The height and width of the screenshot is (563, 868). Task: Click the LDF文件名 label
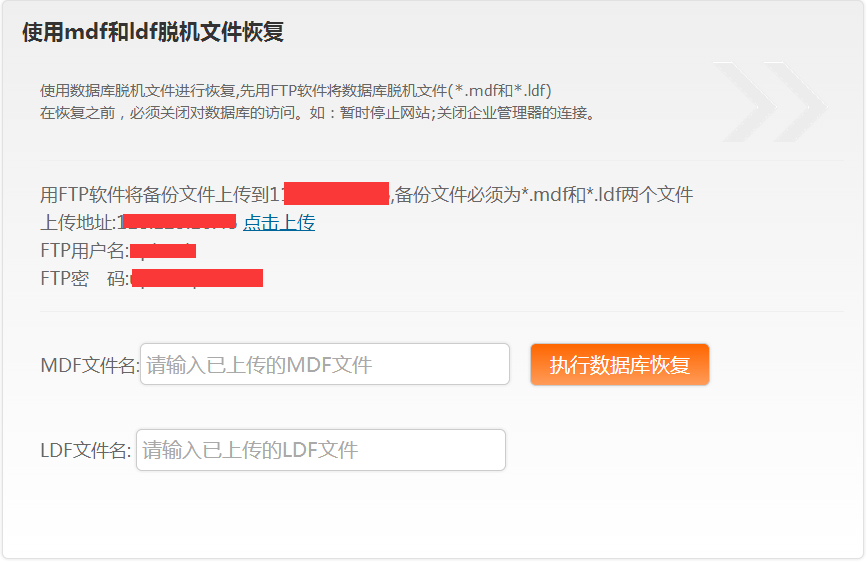[86, 451]
